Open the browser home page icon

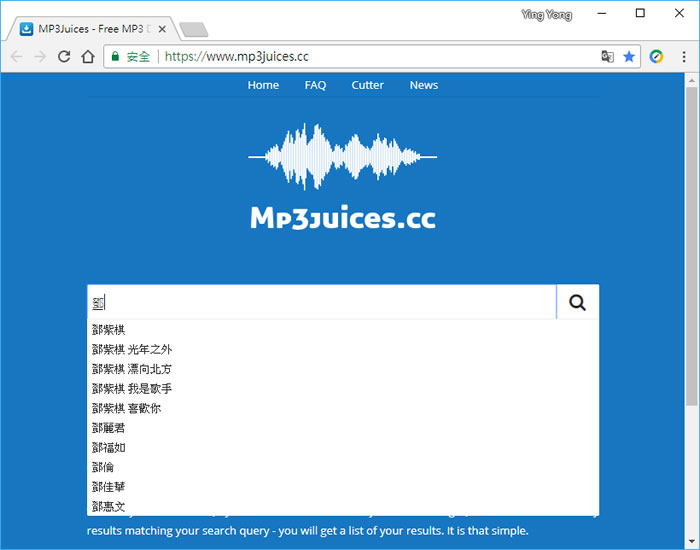click(88, 56)
